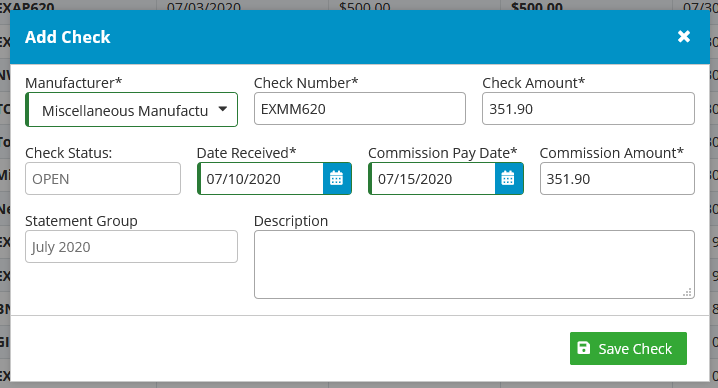Click the Commission Amount* label
The height and width of the screenshot is (388, 718).
point(611,153)
